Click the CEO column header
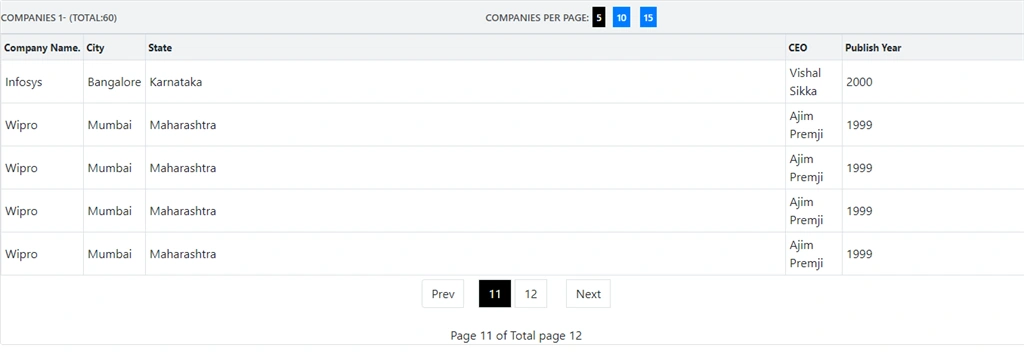The image size is (1024, 360). tap(814, 48)
